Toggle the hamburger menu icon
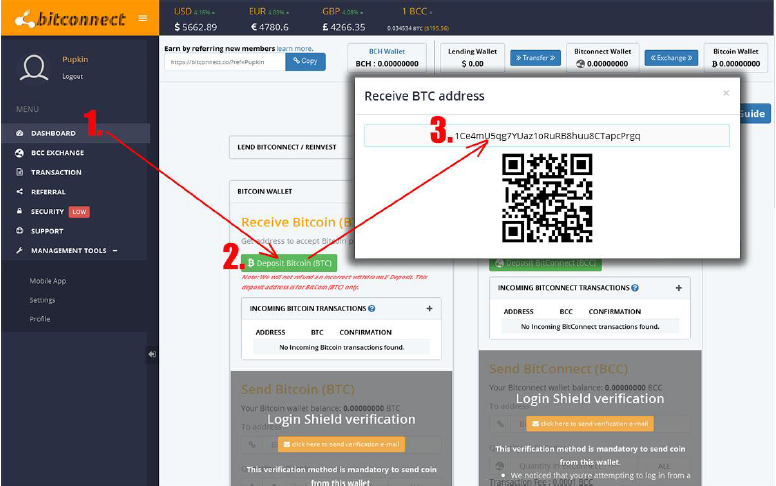The width and height of the screenshot is (776, 486). [x=143, y=18]
